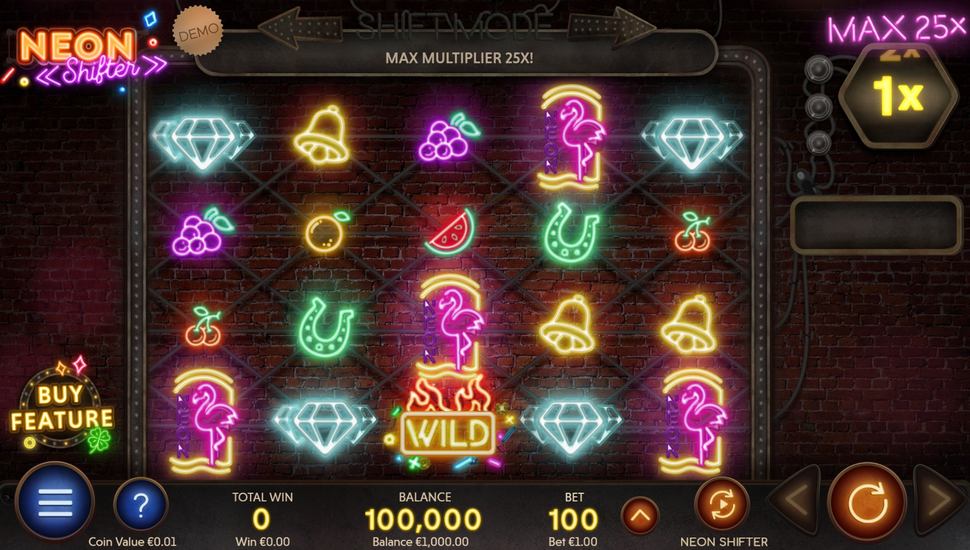The image size is (970, 550).
Task: Click the Total Win display
Action: click(x=262, y=519)
